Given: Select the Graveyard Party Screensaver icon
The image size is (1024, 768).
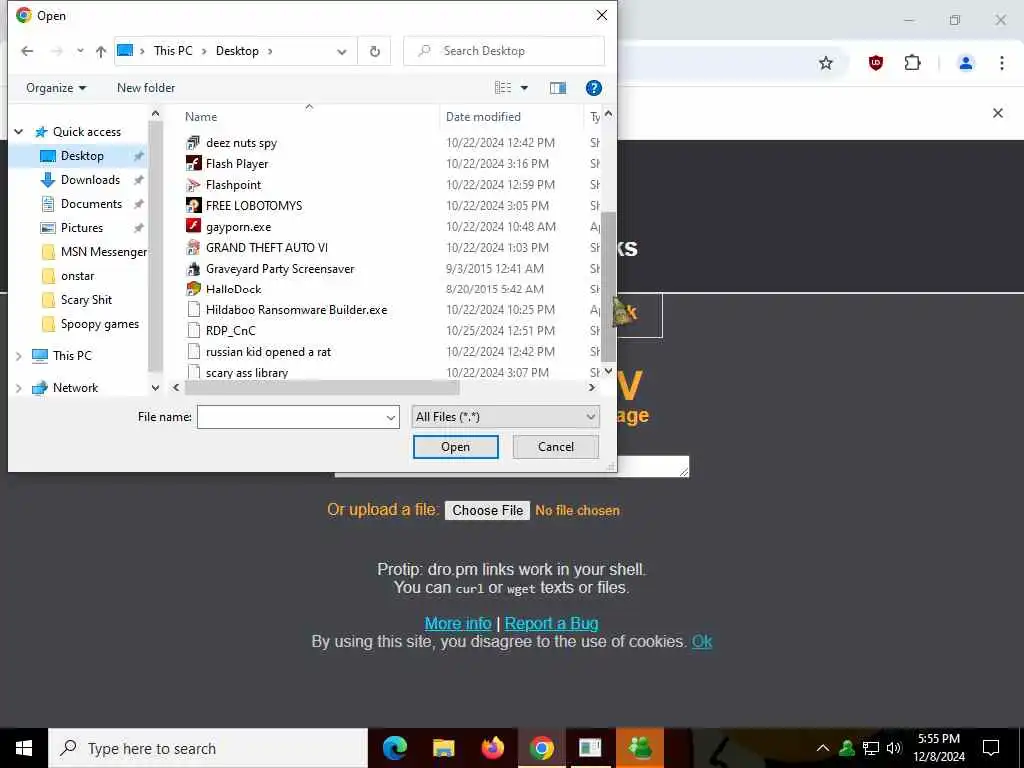Looking at the screenshot, I should pyautogui.click(x=193, y=268).
